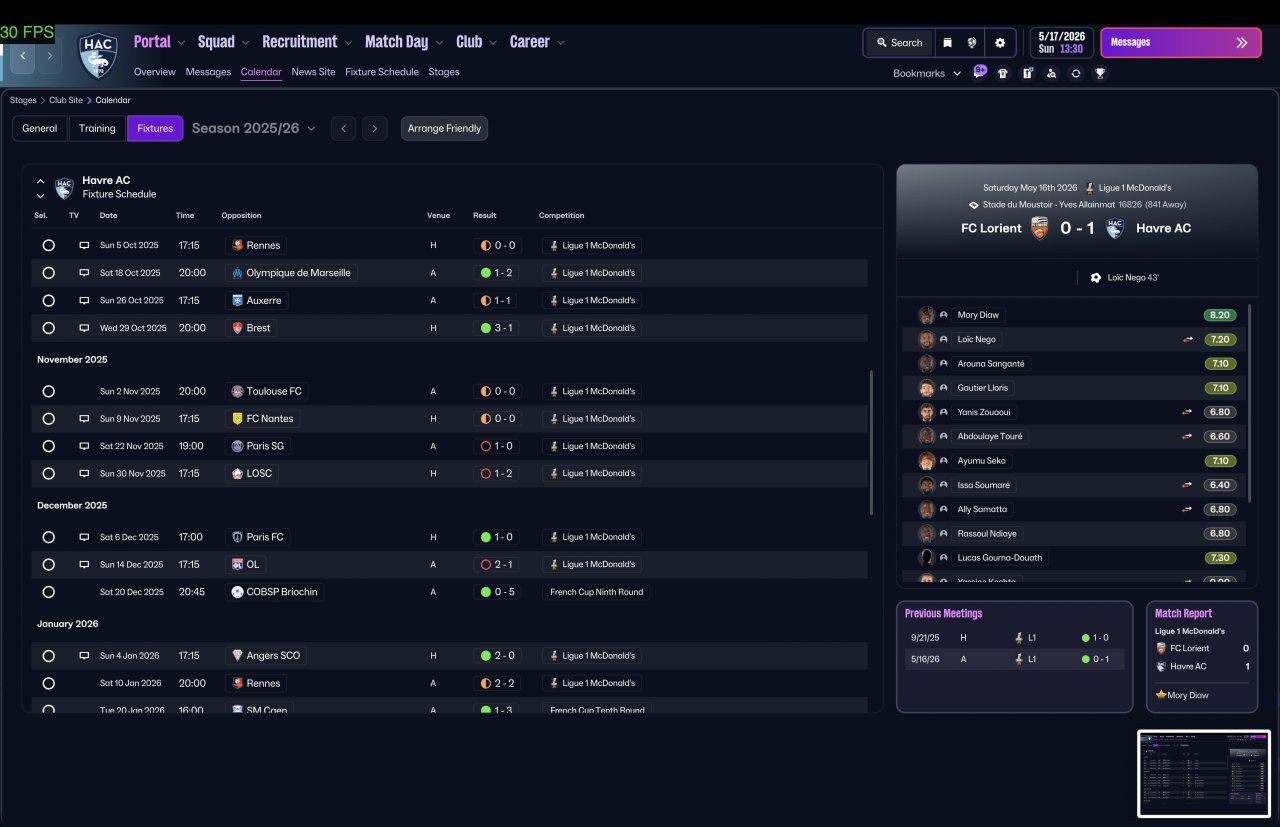Image resolution: width=1280 pixels, height=827 pixels.
Task: Expand the Recruitment menu chevron
Action: (x=348, y=42)
